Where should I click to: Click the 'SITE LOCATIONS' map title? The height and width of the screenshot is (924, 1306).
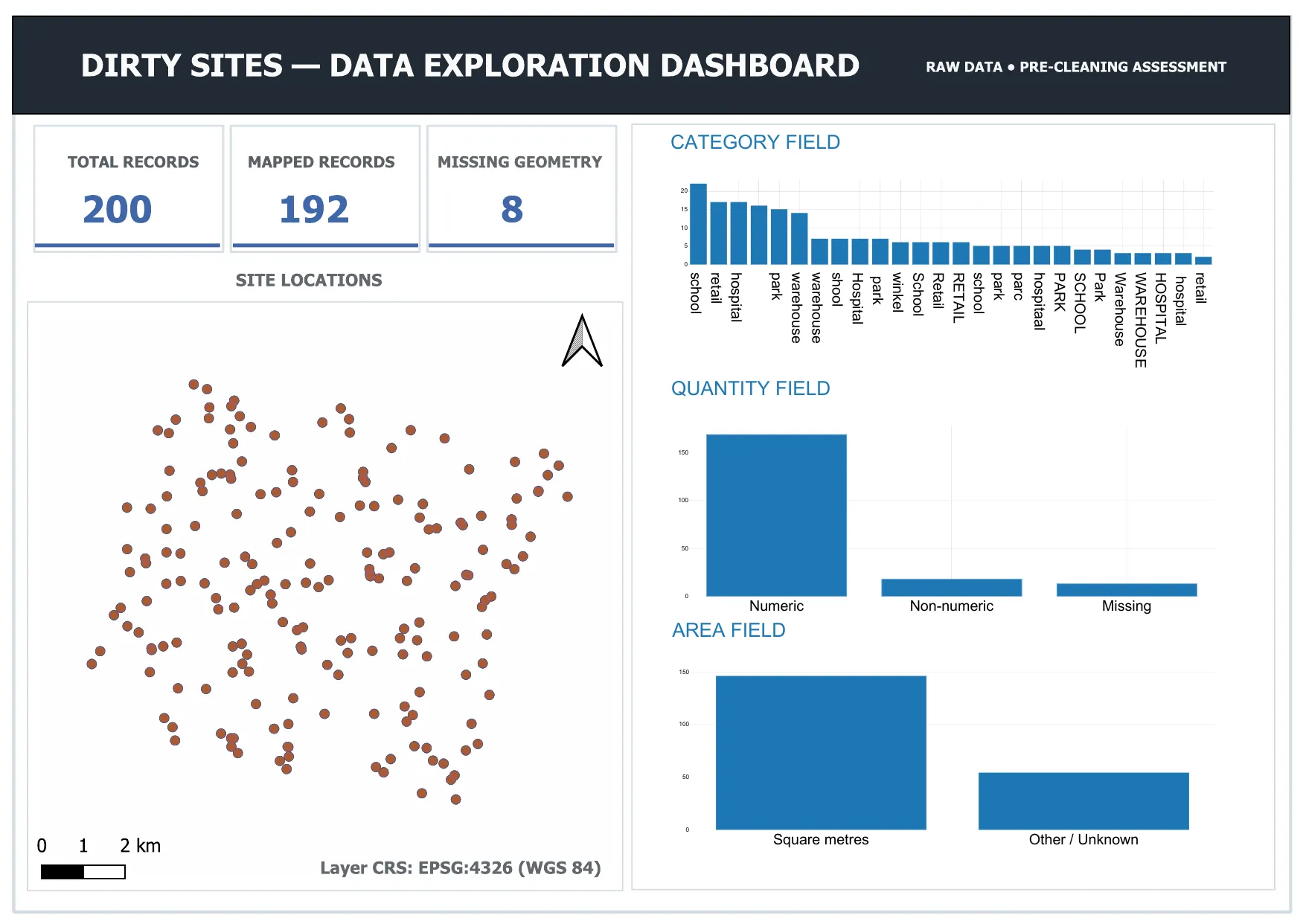pyautogui.click(x=309, y=280)
